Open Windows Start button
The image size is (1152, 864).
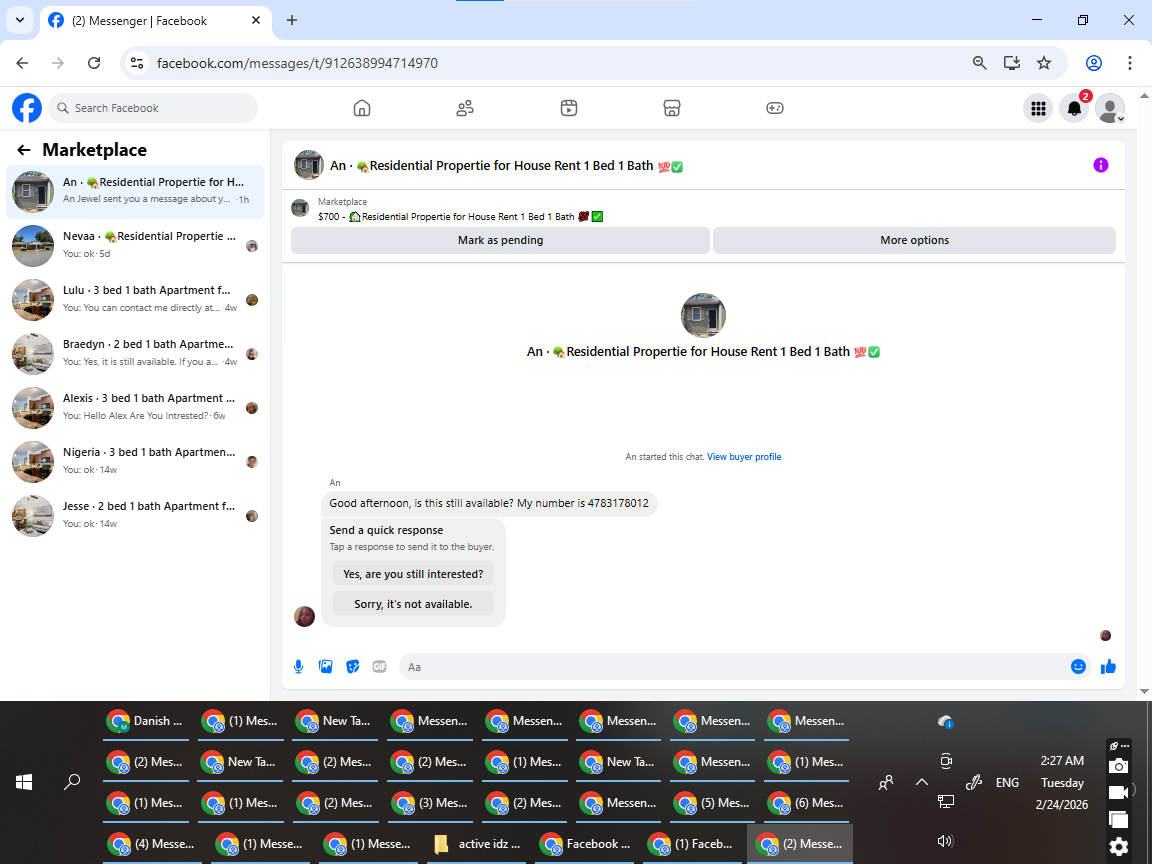(x=24, y=782)
